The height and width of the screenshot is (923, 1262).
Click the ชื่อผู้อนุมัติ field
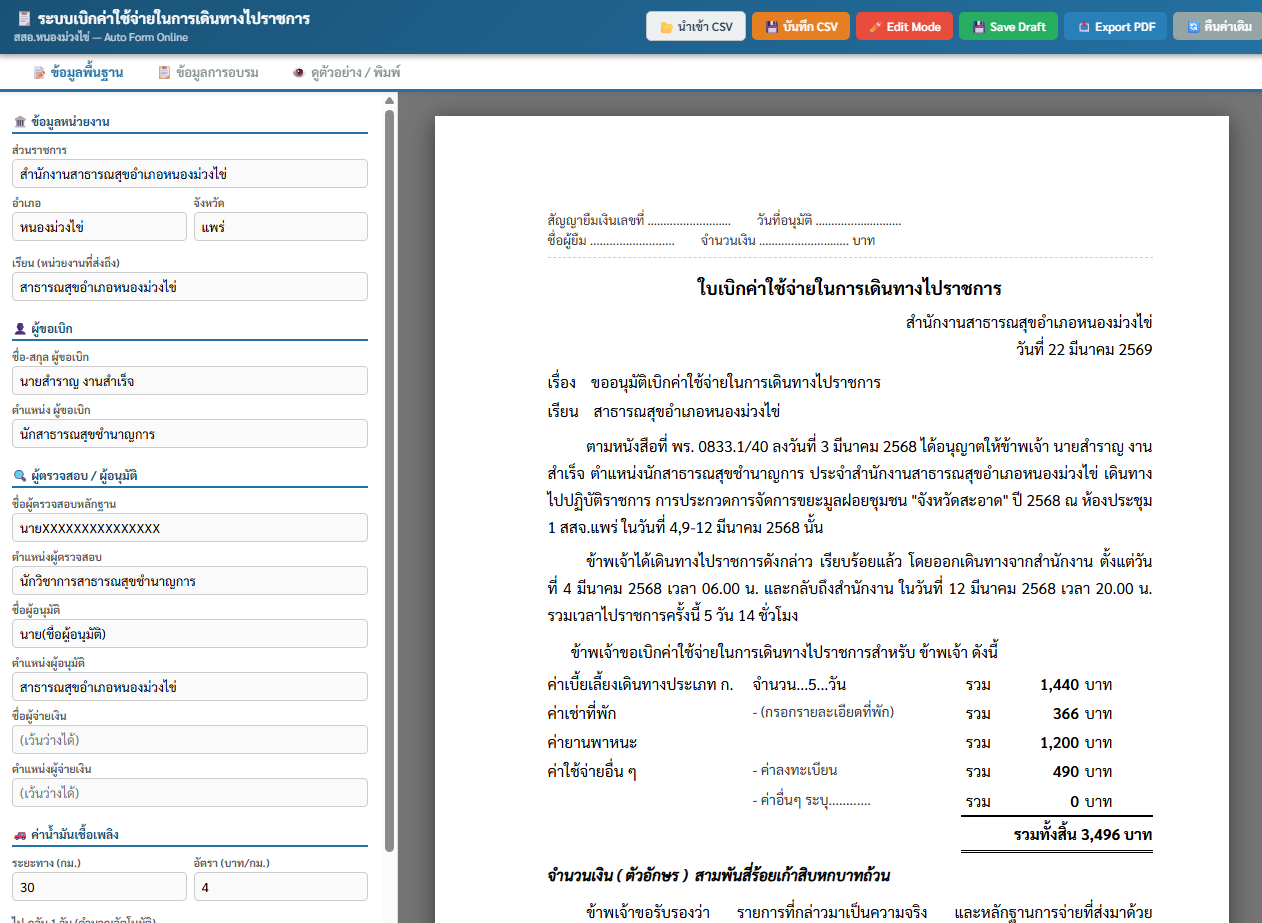tap(190, 634)
